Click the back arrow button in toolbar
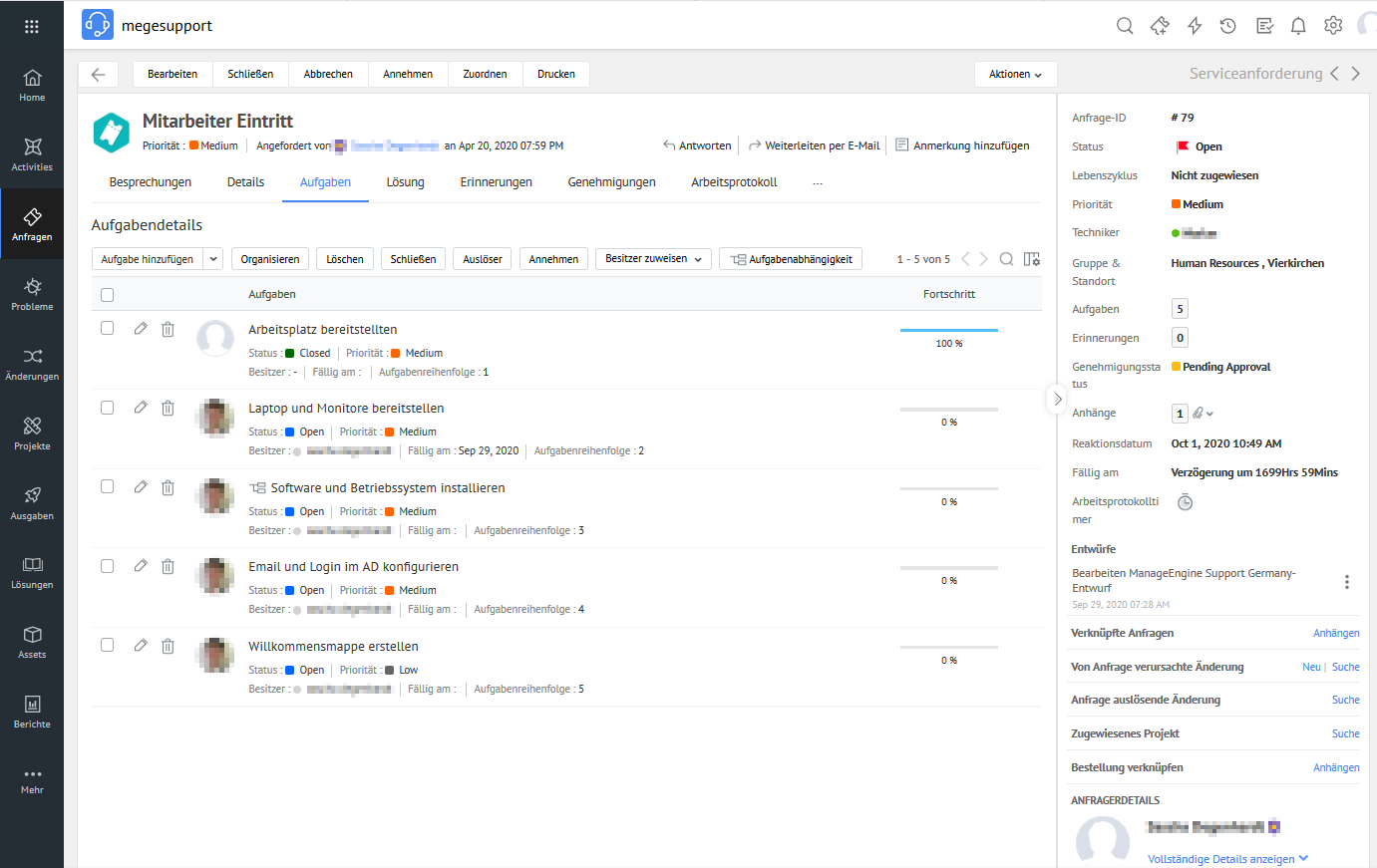Viewport: 1377px width, 868px height. point(98,75)
